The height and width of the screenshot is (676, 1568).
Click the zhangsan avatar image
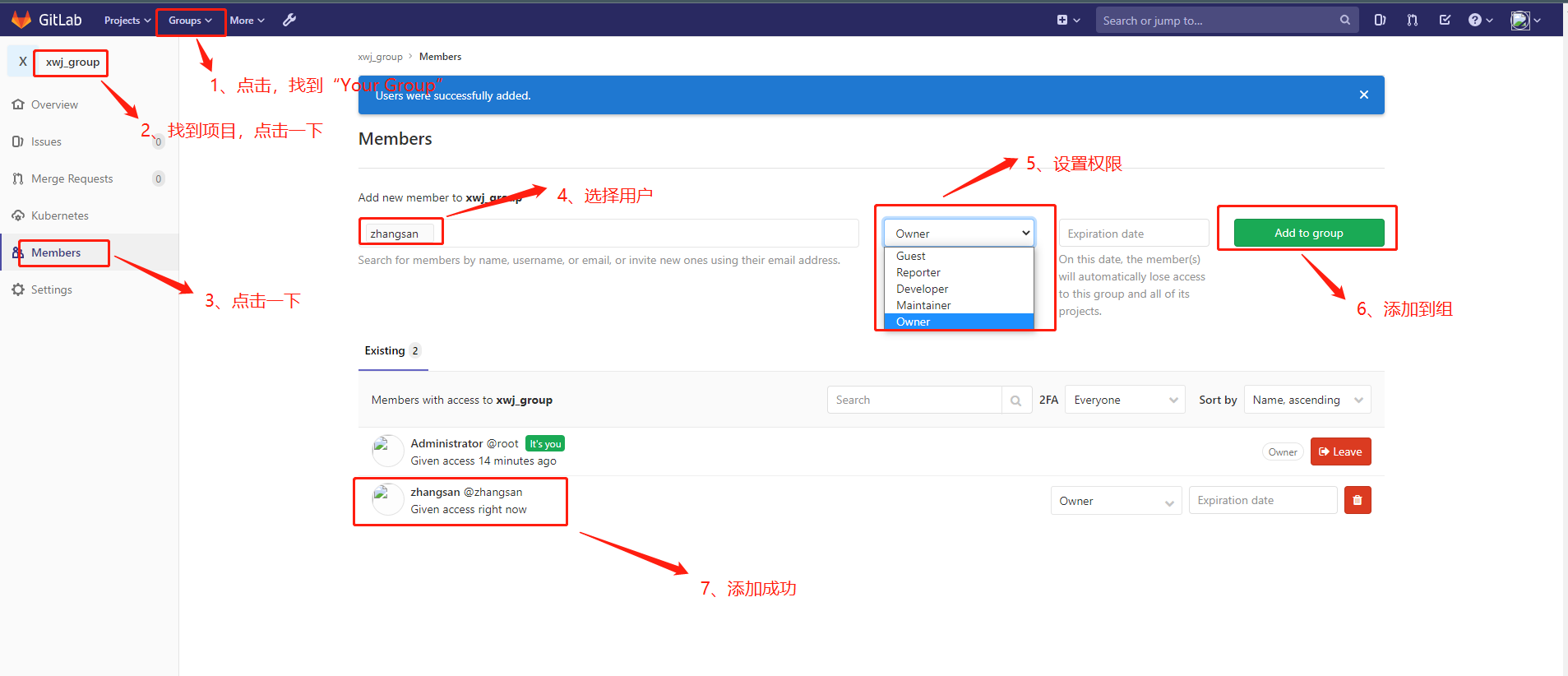click(387, 499)
